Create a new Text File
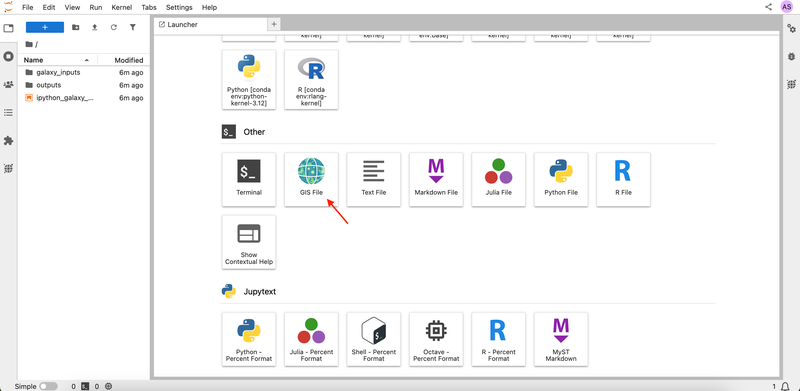Screen dimensions: 800x391 [x=373, y=180]
